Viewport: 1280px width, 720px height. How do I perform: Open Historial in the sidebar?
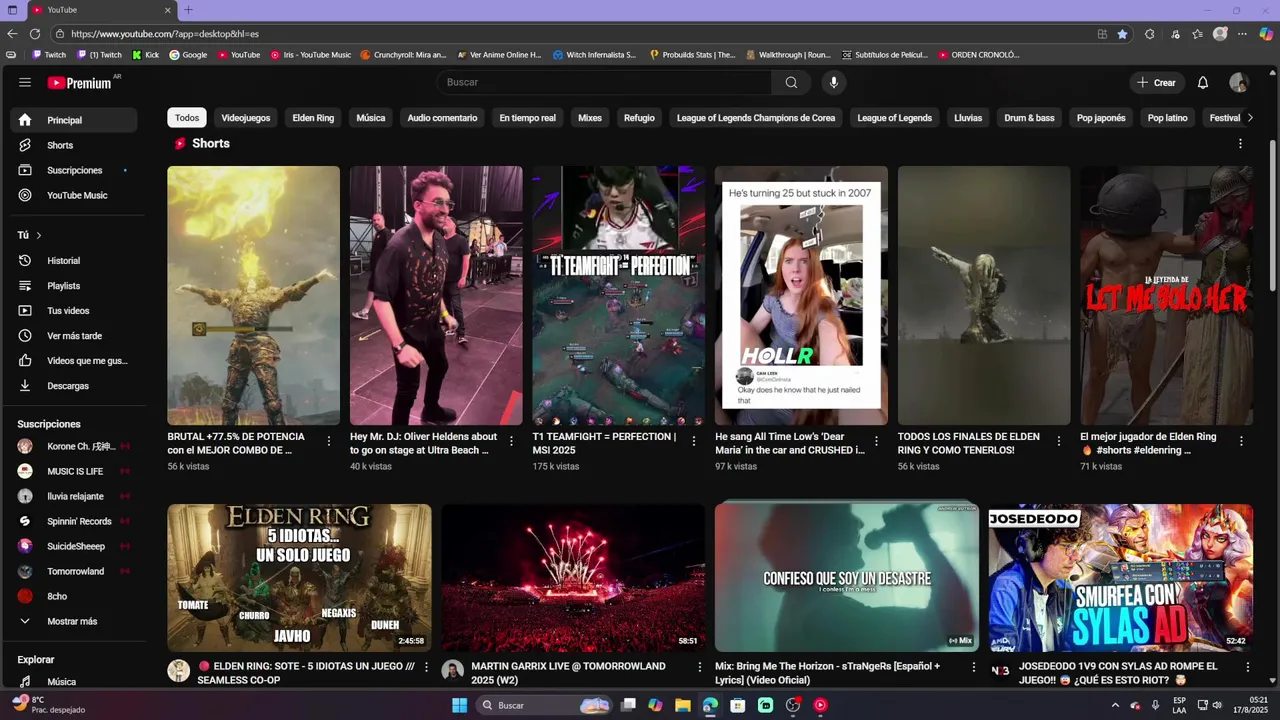(x=74, y=260)
